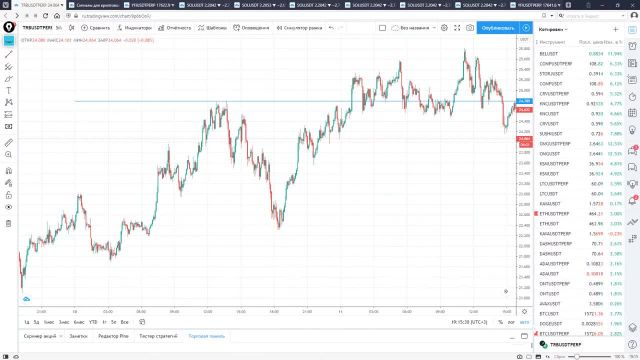Open the notifications bell in right sidebar
Image resolution: width=640 pixels, height=360 pixels.
click(x=632, y=200)
